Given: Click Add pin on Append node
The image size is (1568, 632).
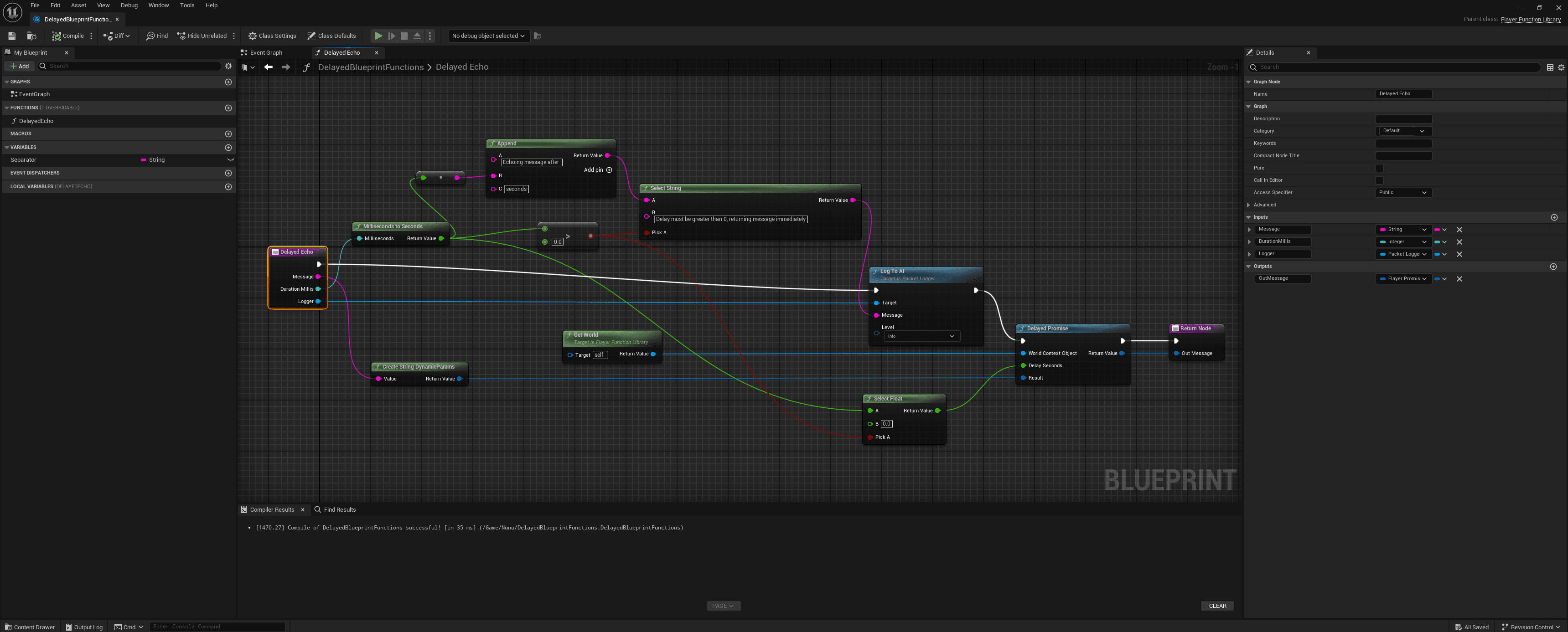Looking at the screenshot, I should point(598,170).
